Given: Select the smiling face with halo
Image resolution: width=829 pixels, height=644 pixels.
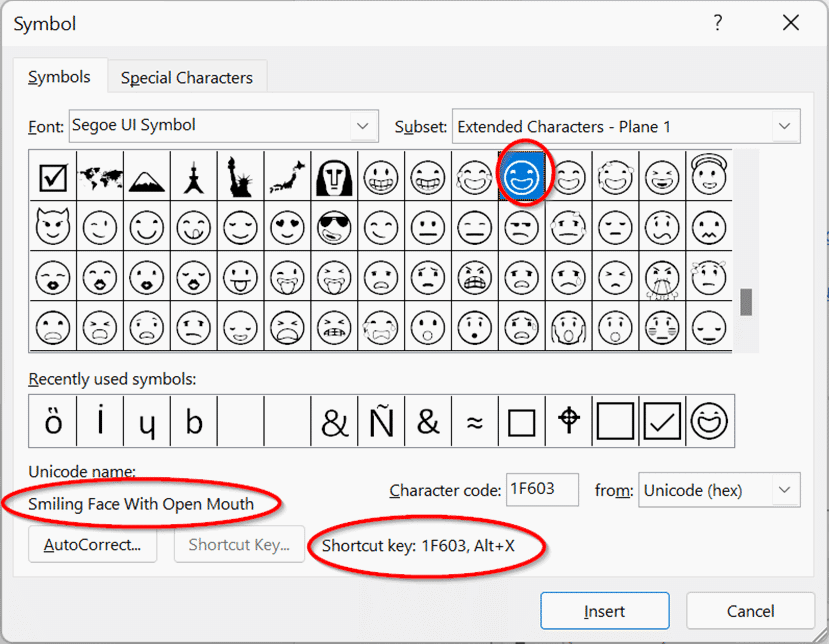Looking at the screenshot, I should [708, 178].
